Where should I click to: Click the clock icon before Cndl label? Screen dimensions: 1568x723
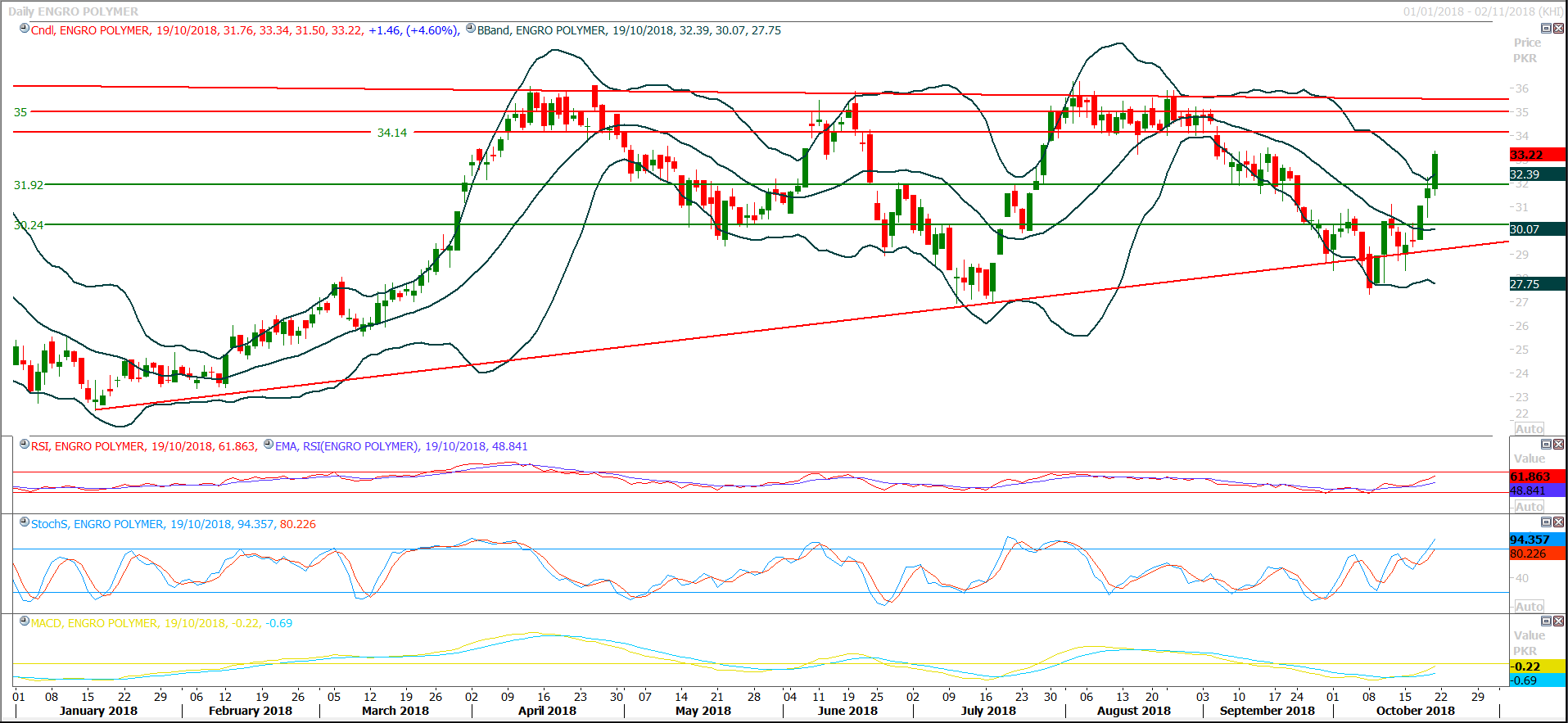(x=25, y=29)
